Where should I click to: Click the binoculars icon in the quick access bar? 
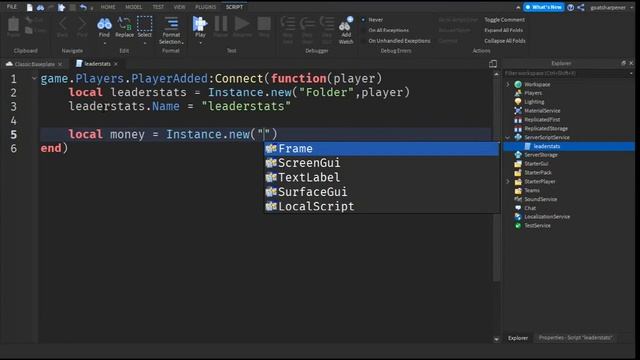pyautogui.click(x=40, y=7)
